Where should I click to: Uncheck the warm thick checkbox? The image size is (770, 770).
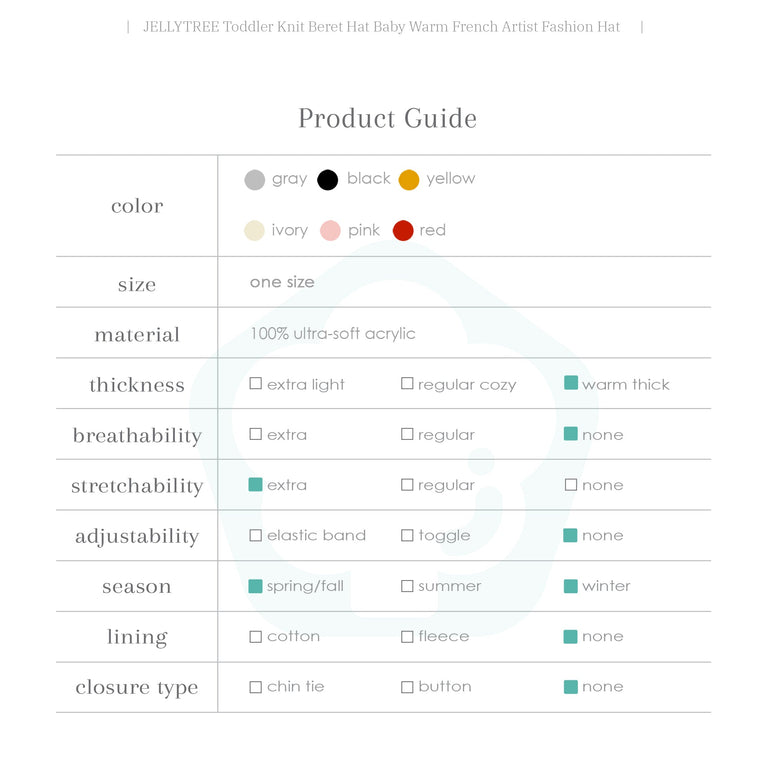tap(571, 384)
